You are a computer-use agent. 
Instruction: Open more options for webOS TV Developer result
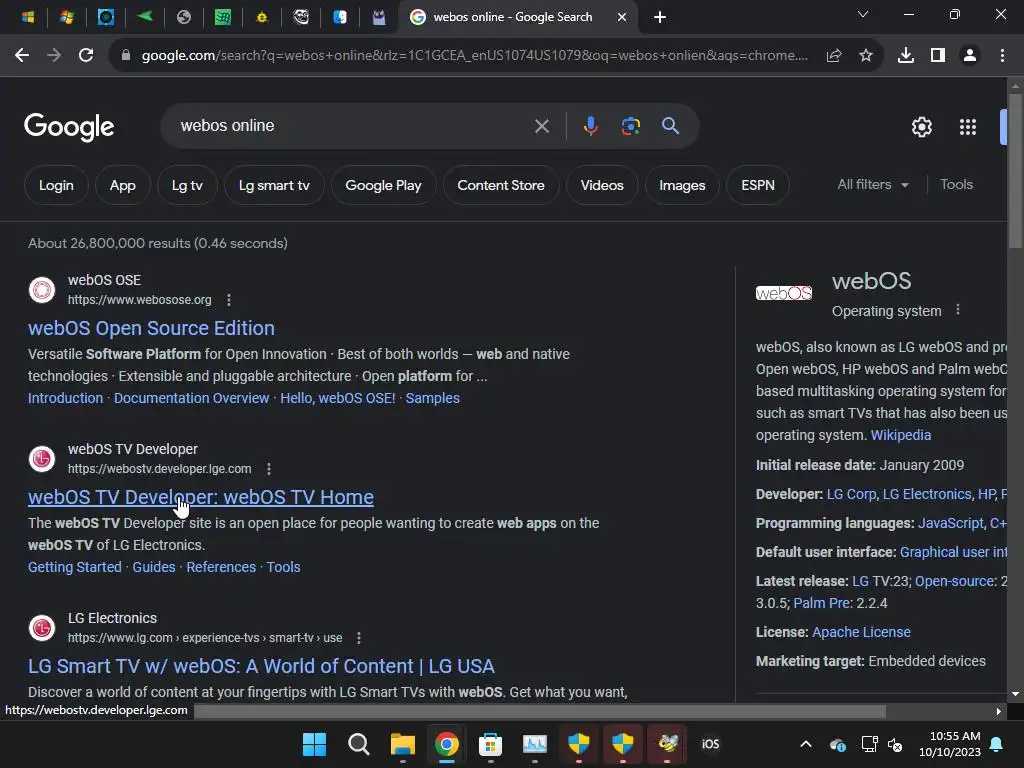coord(268,469)
